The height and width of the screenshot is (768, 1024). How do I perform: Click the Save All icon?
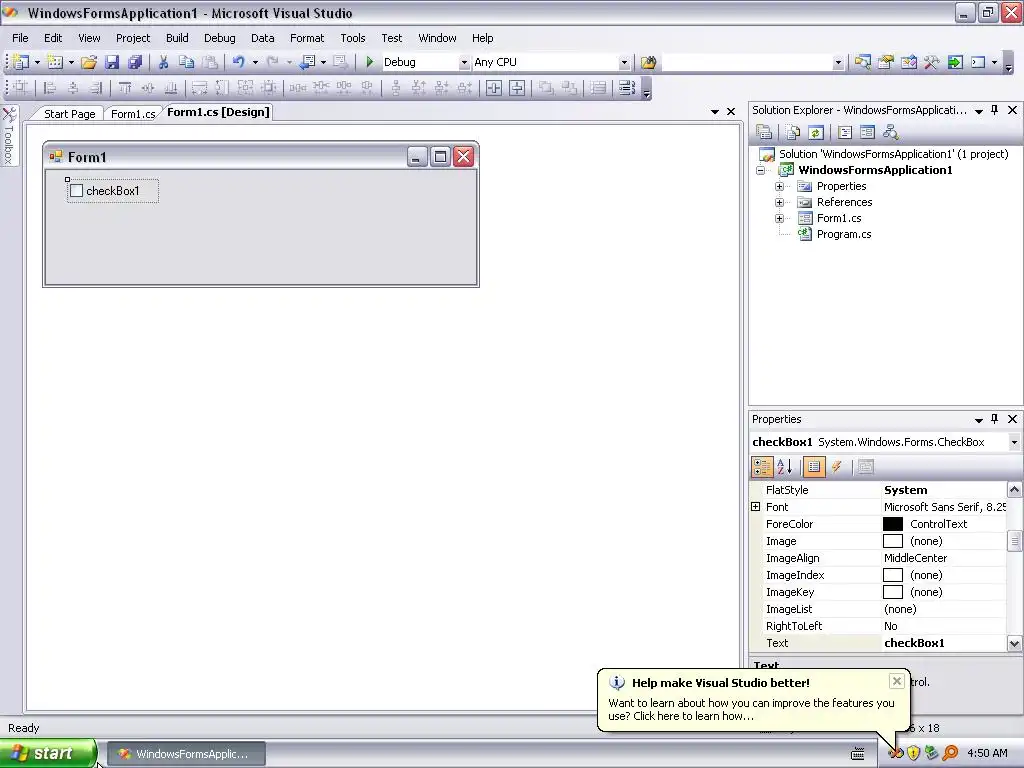(x=135, y=62)
